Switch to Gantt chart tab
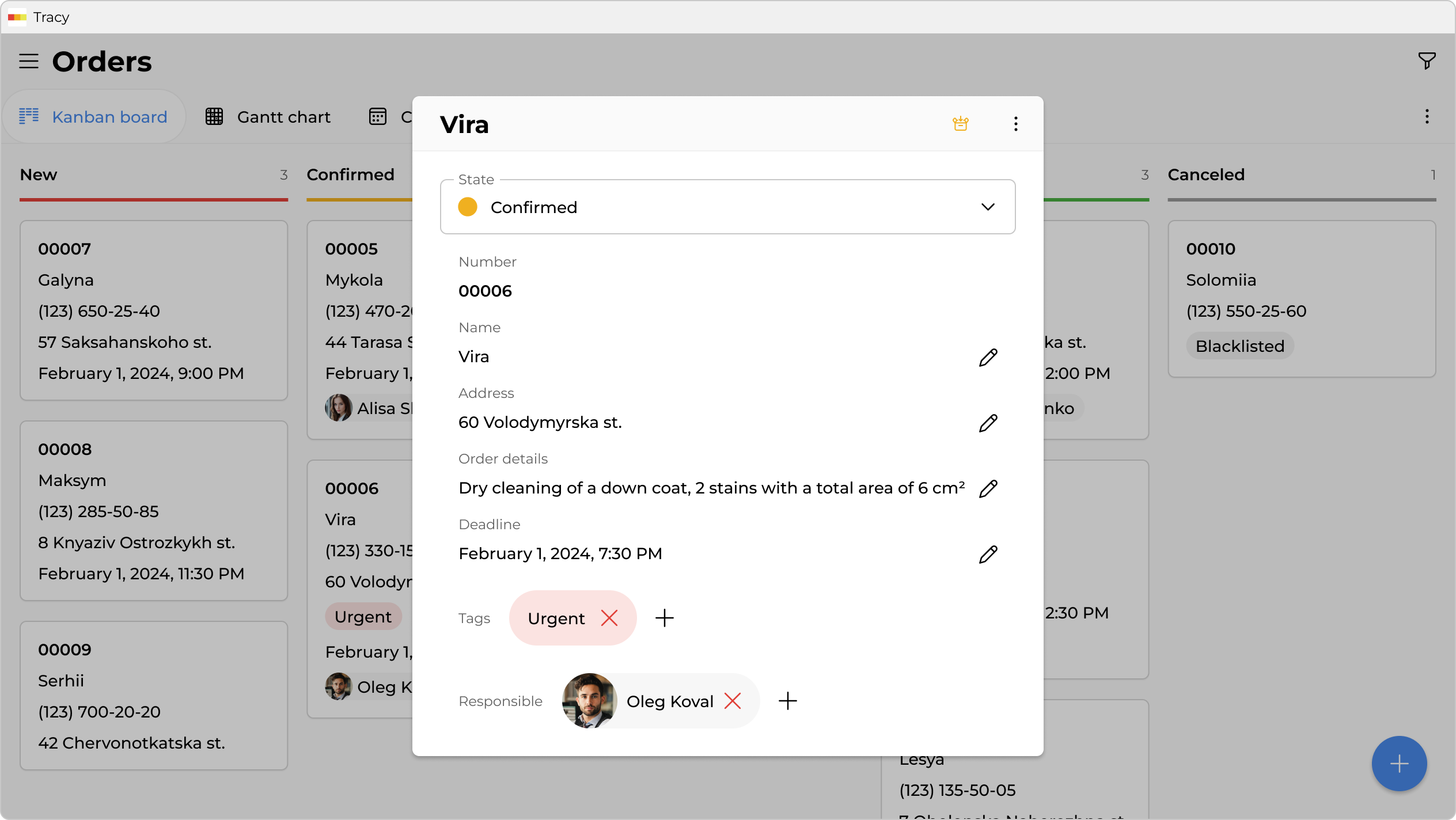 268,117
